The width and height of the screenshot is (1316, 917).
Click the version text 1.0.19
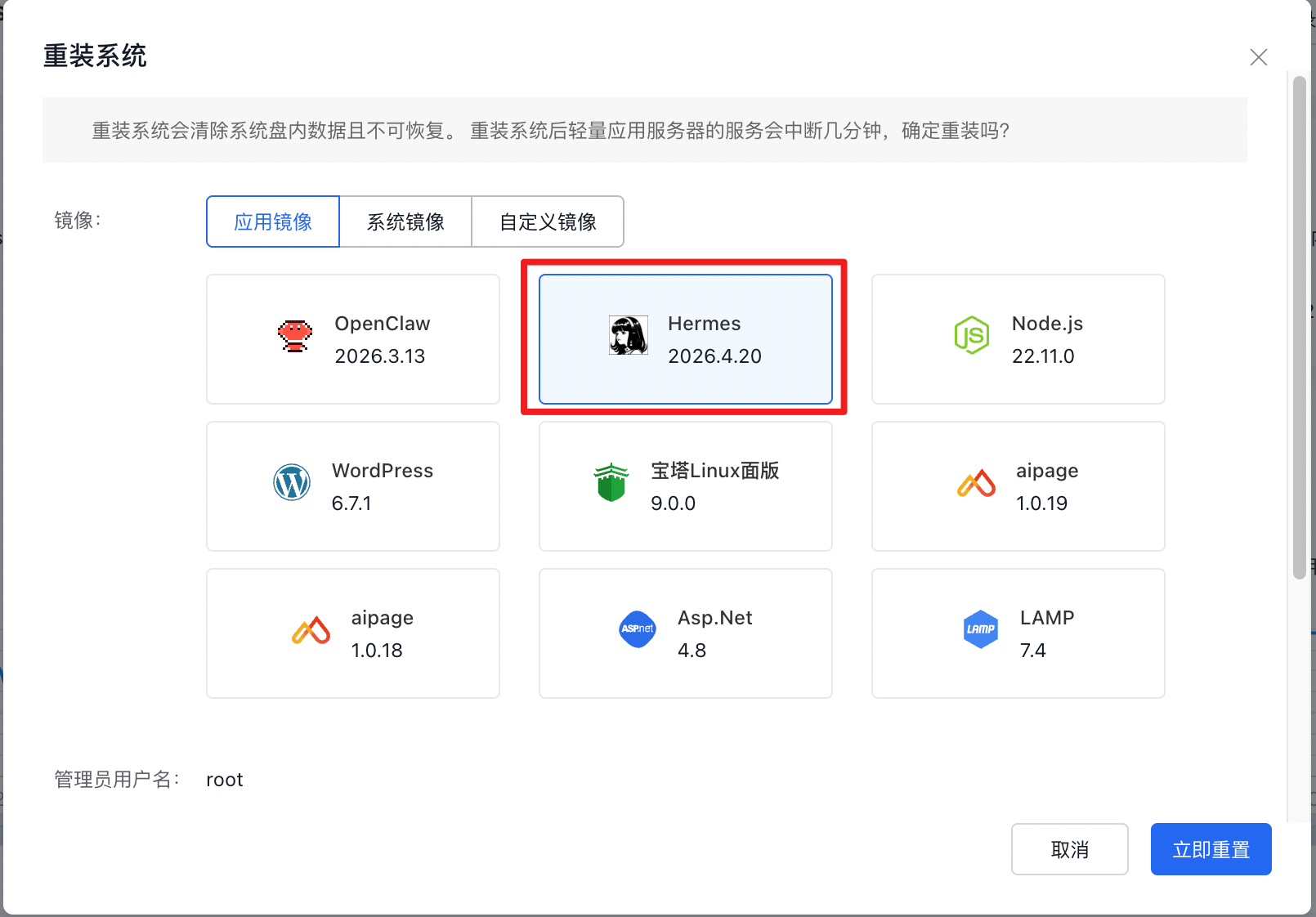1041,503
